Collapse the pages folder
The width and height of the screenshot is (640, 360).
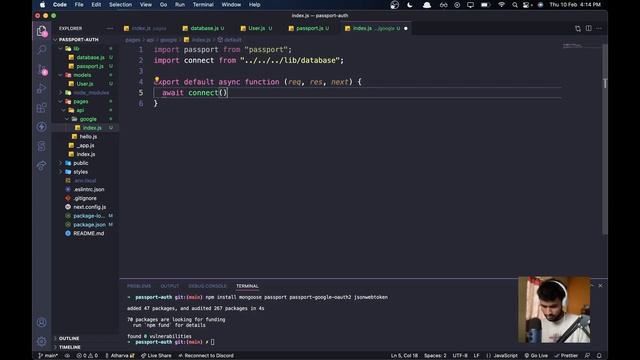click(x=60, y=101)
